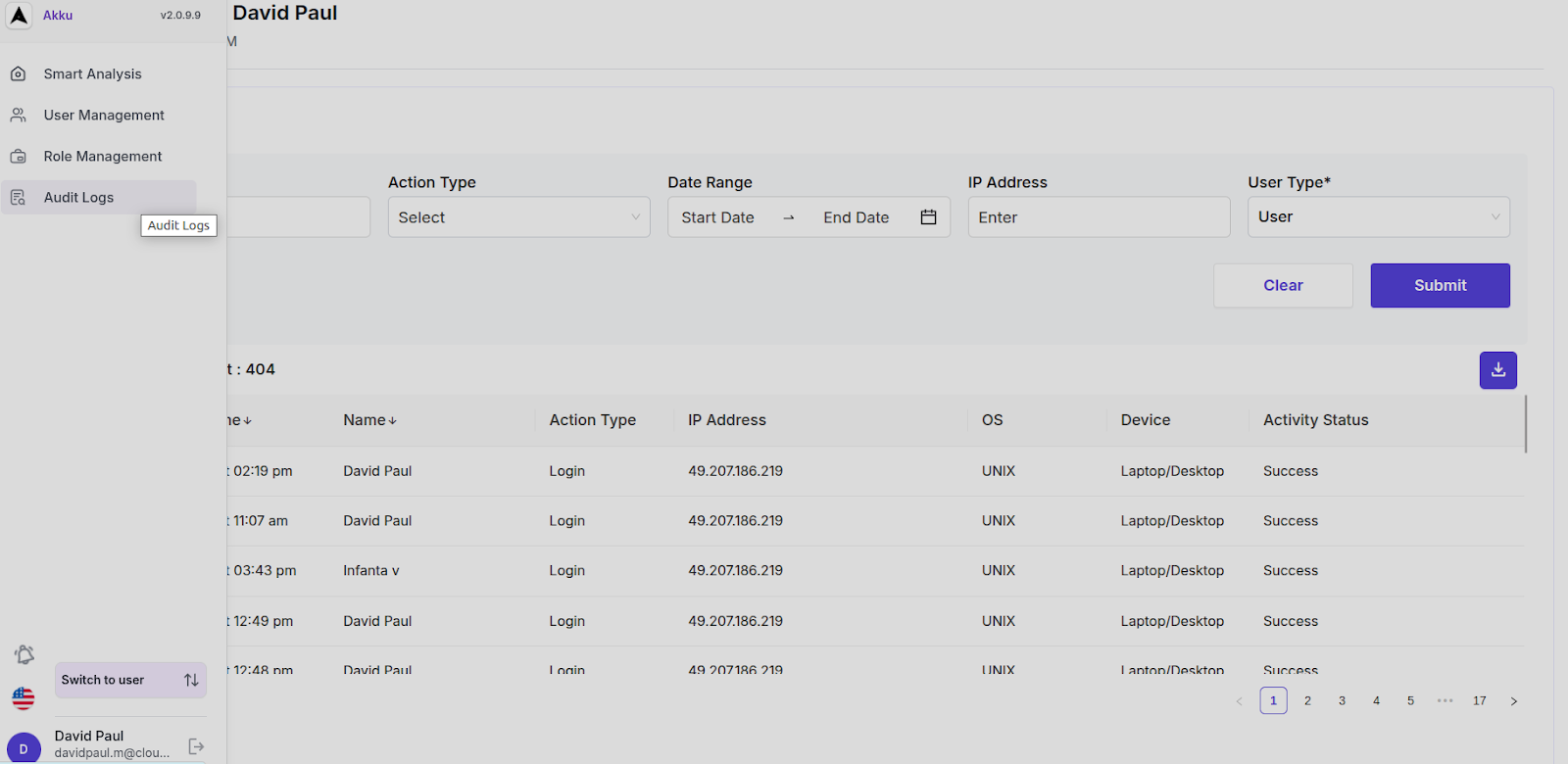
Task: Click the User Management people icon
Action: 18,116
